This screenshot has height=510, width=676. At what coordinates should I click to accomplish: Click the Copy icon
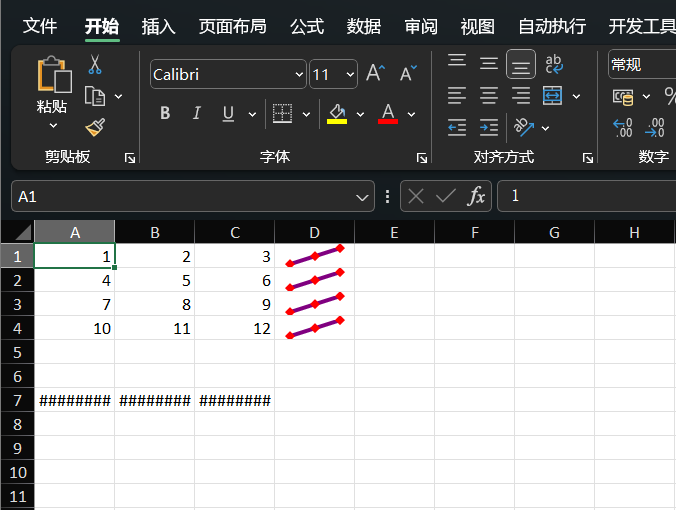pos(95,96)
